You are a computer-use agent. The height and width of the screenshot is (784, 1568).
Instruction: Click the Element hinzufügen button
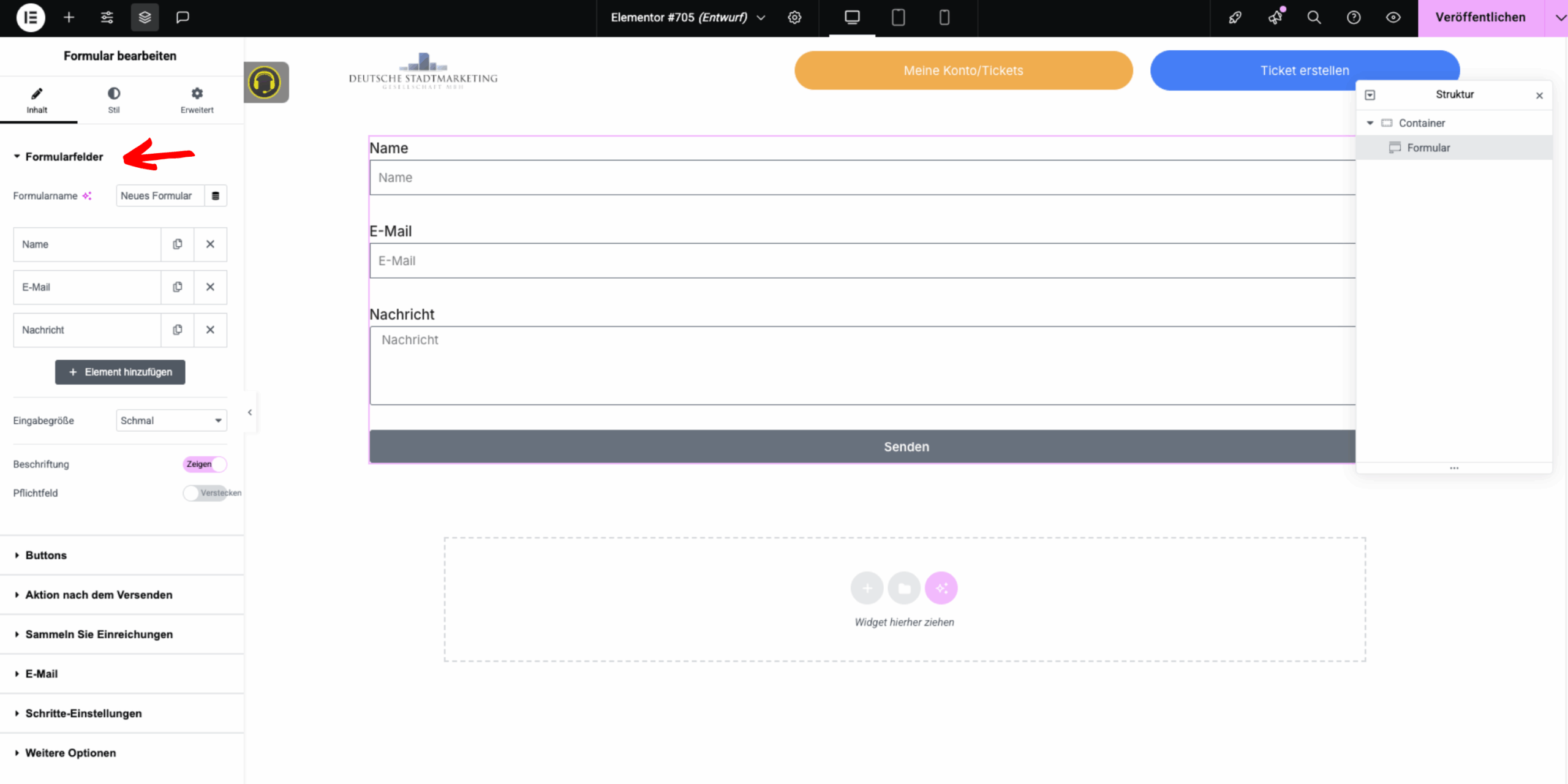(x=119, y=372)
